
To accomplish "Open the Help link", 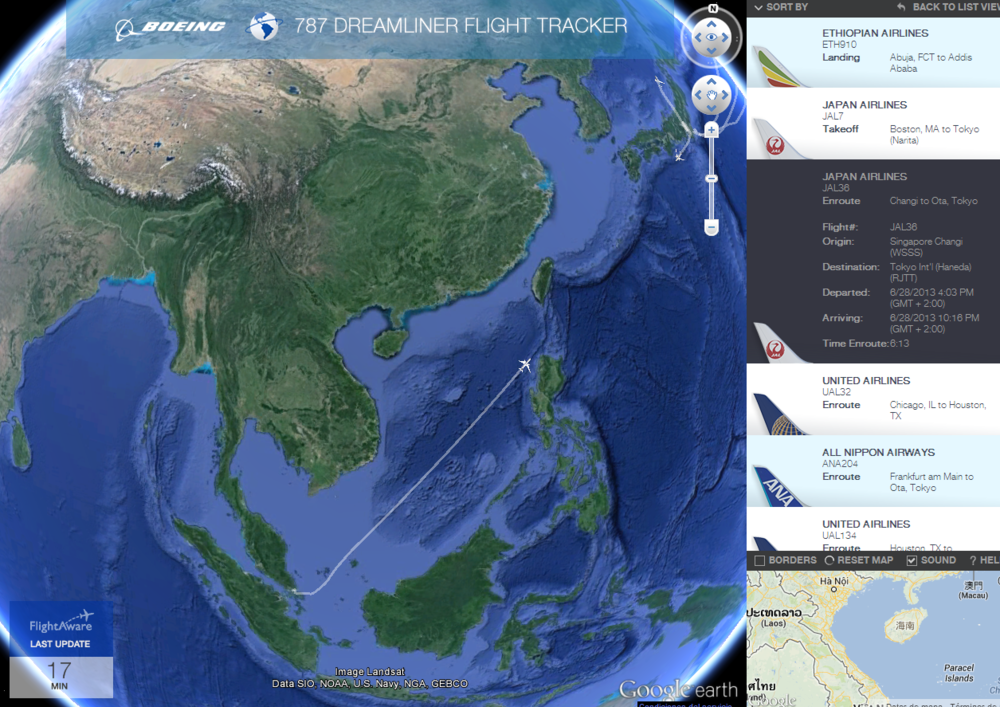I will (984, 560).
